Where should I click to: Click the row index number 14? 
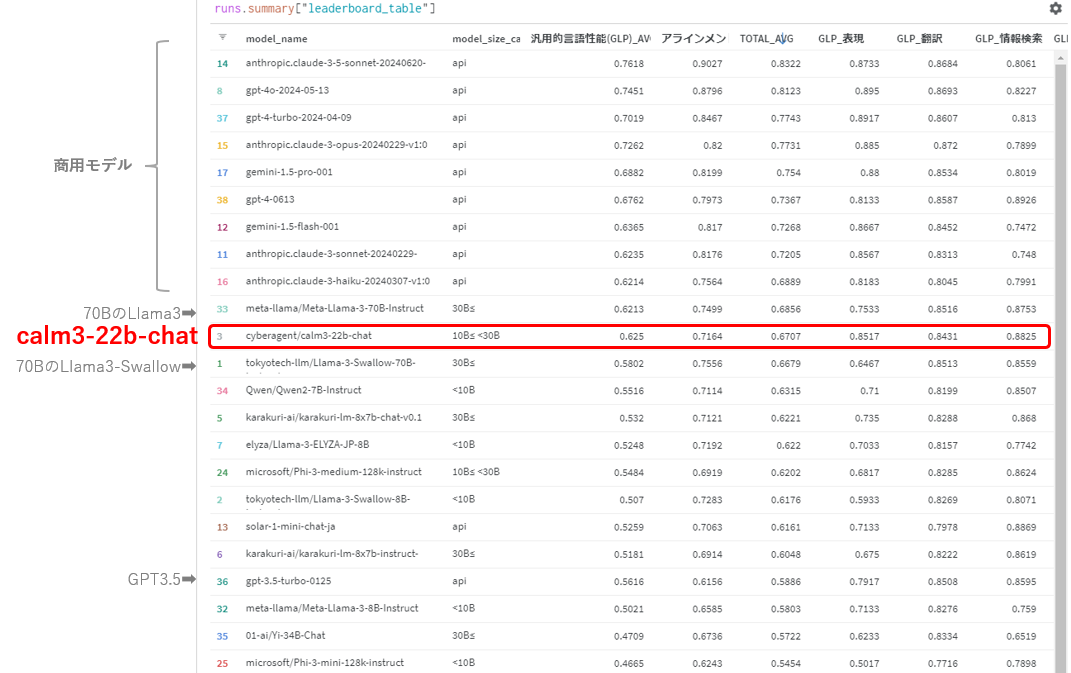[222, 64]
